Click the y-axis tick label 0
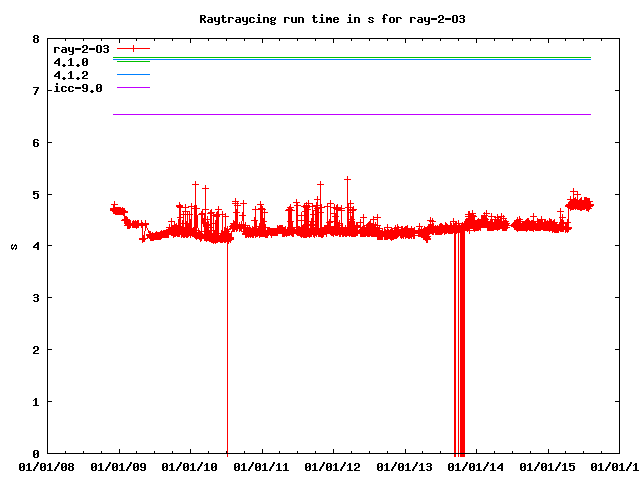640x480 pixels. tap(36, 454)
